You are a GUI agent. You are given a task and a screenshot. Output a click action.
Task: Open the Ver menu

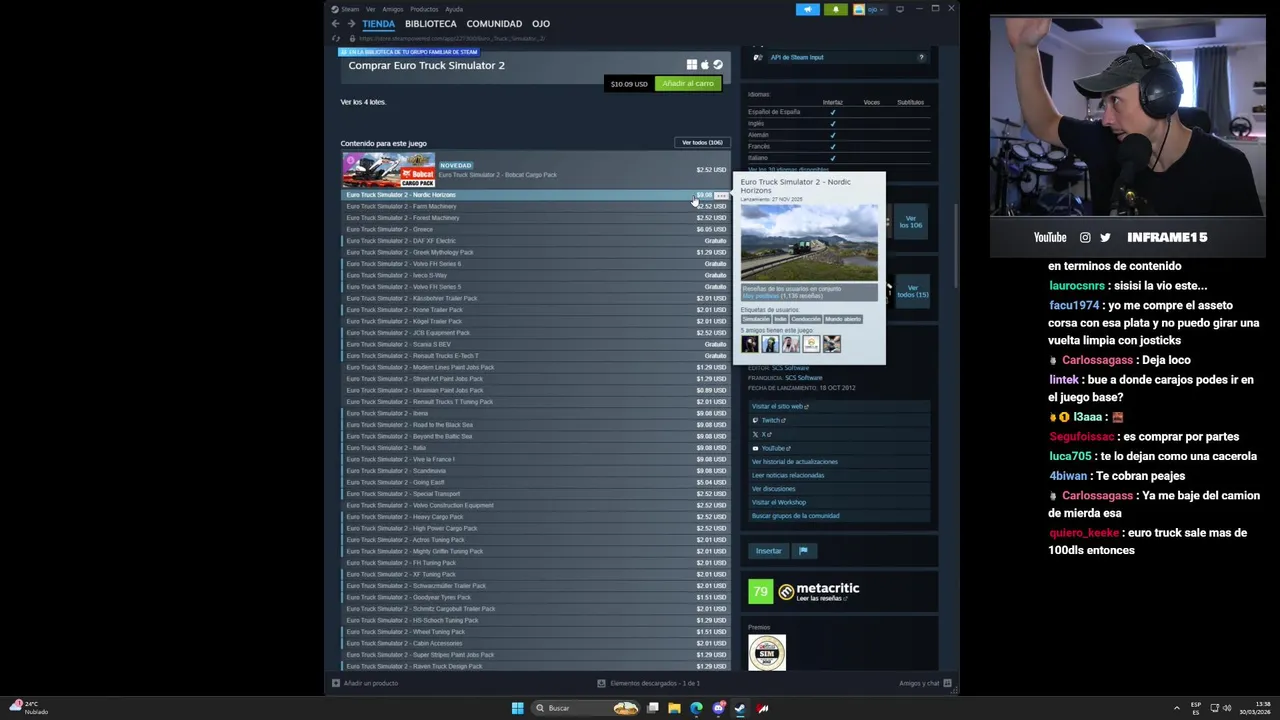[371, 9]
